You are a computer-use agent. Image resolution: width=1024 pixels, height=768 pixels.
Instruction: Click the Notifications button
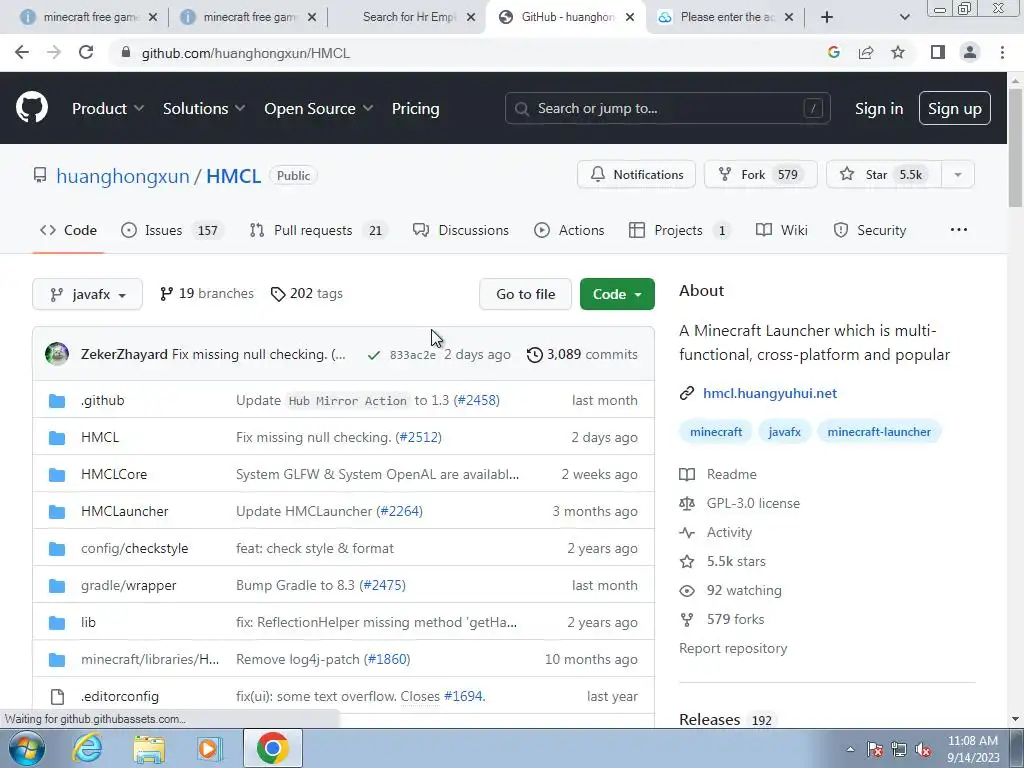[637, 174]
